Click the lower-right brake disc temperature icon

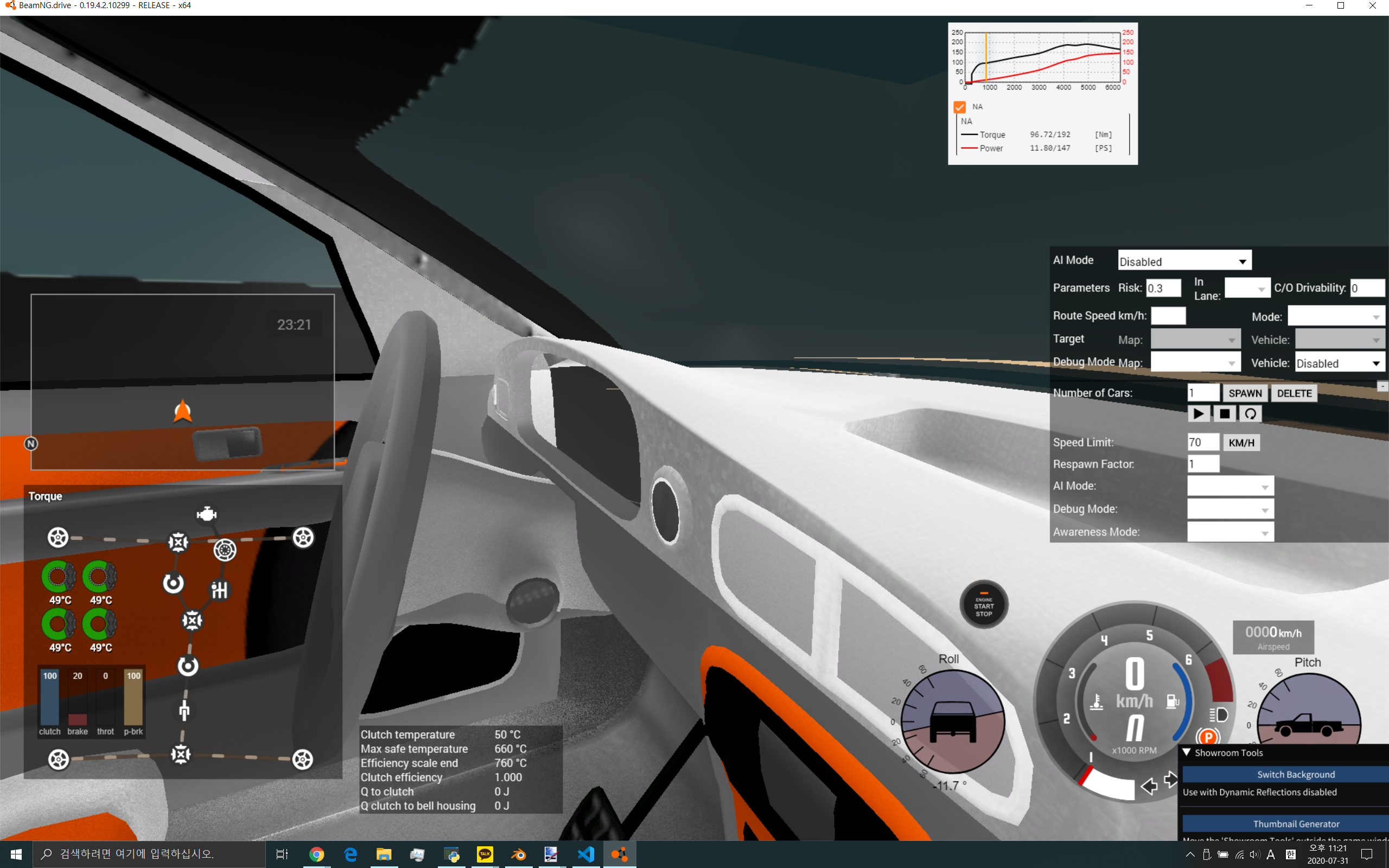point(100,623)
